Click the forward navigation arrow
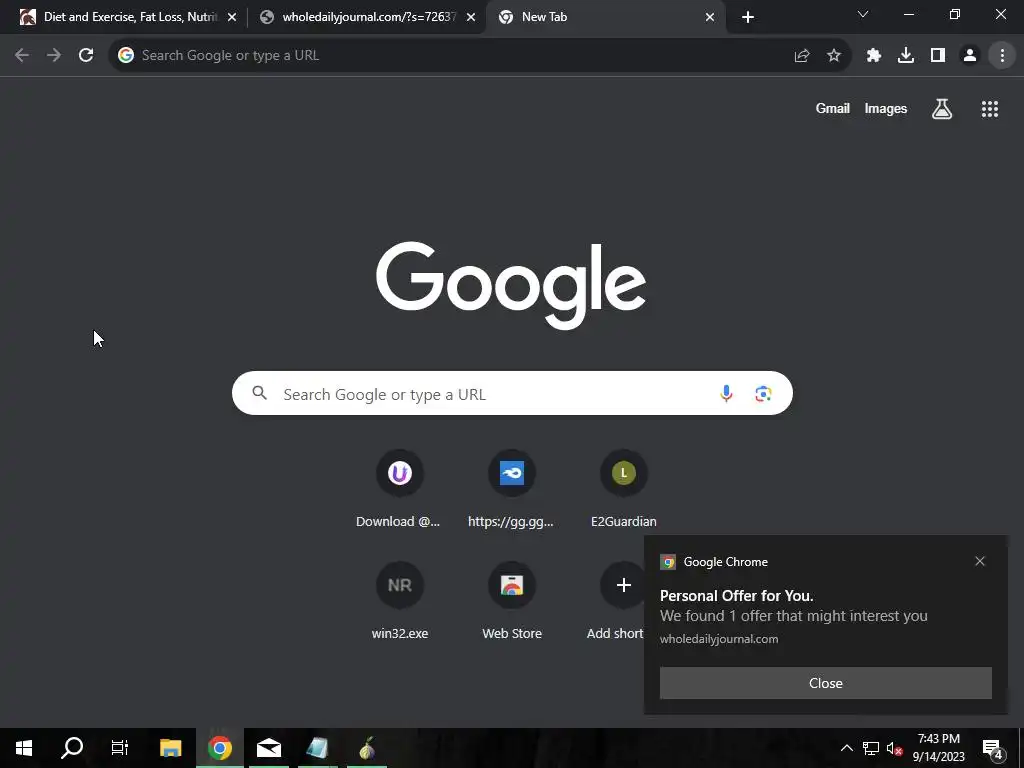The height and width of the screenshot is (768, 1024). pos(54,56)
